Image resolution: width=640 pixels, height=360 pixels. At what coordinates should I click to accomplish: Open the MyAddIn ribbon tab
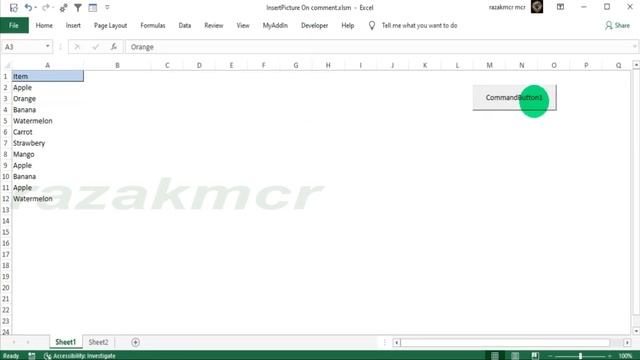pos(275,25)
